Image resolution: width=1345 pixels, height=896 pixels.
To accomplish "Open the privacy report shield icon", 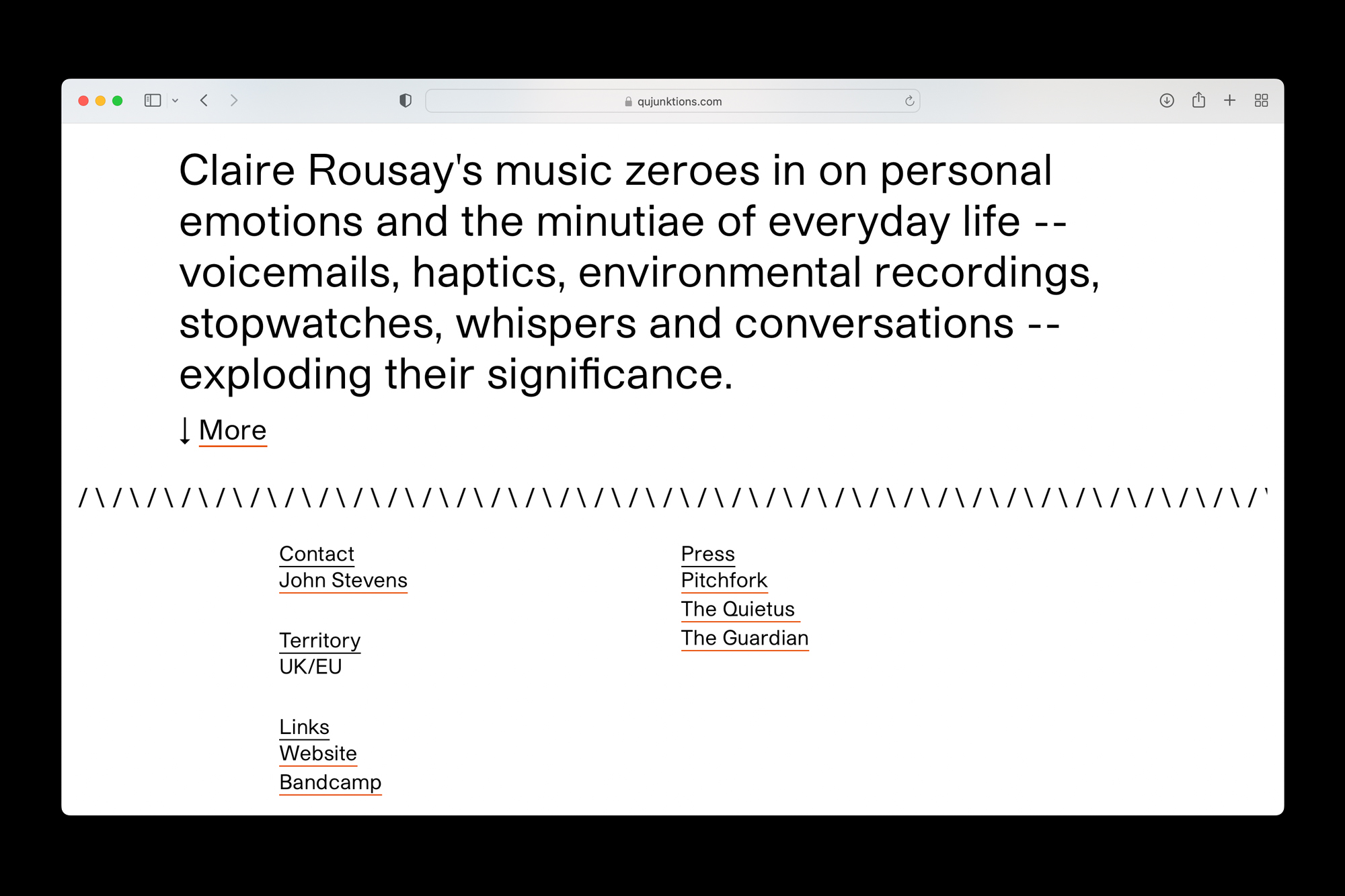I will 405,101.
